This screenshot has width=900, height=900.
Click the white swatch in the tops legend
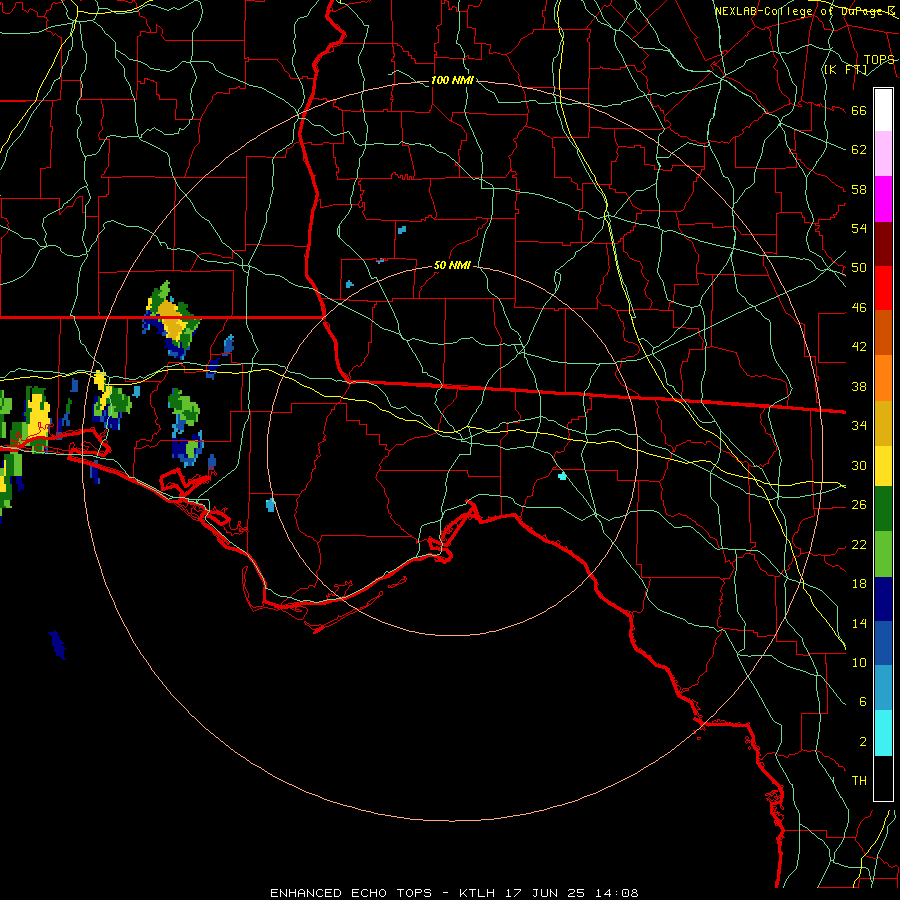883,110
